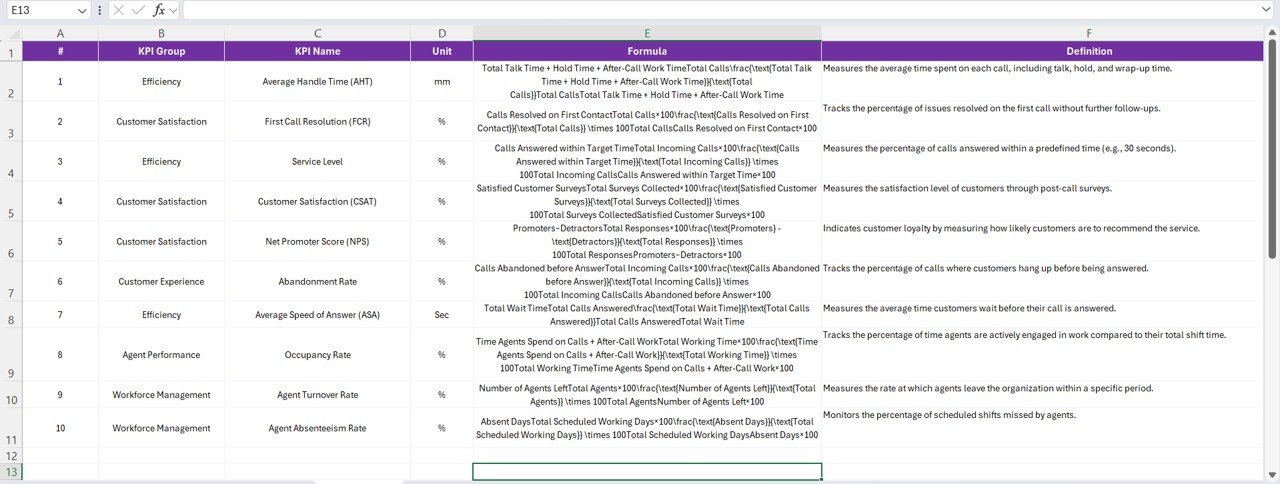Click the Agent Absenteeism Rate cell
This screenshot has height=484, width=1280.
click(x=317, y=428)
